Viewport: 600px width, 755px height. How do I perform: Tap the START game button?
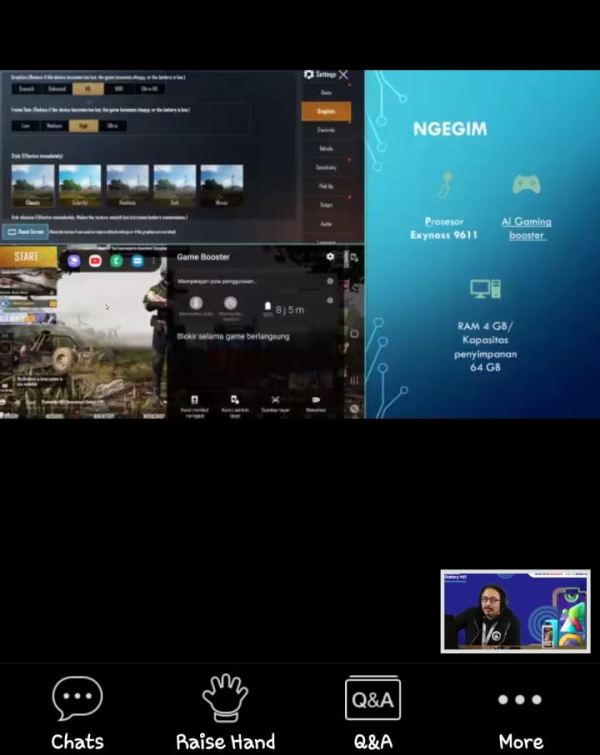tap(28, 256)
